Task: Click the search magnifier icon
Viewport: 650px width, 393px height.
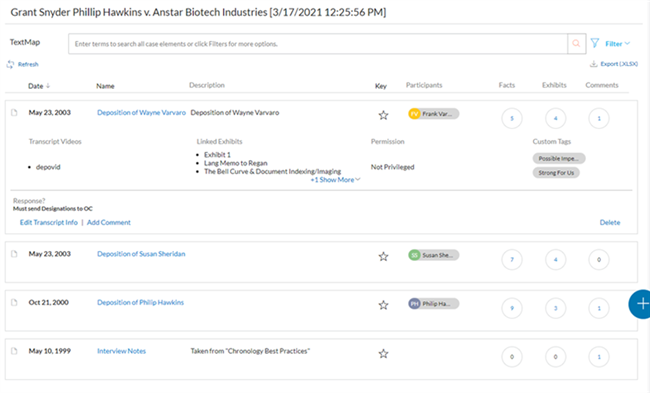Action: click(576, 44)
